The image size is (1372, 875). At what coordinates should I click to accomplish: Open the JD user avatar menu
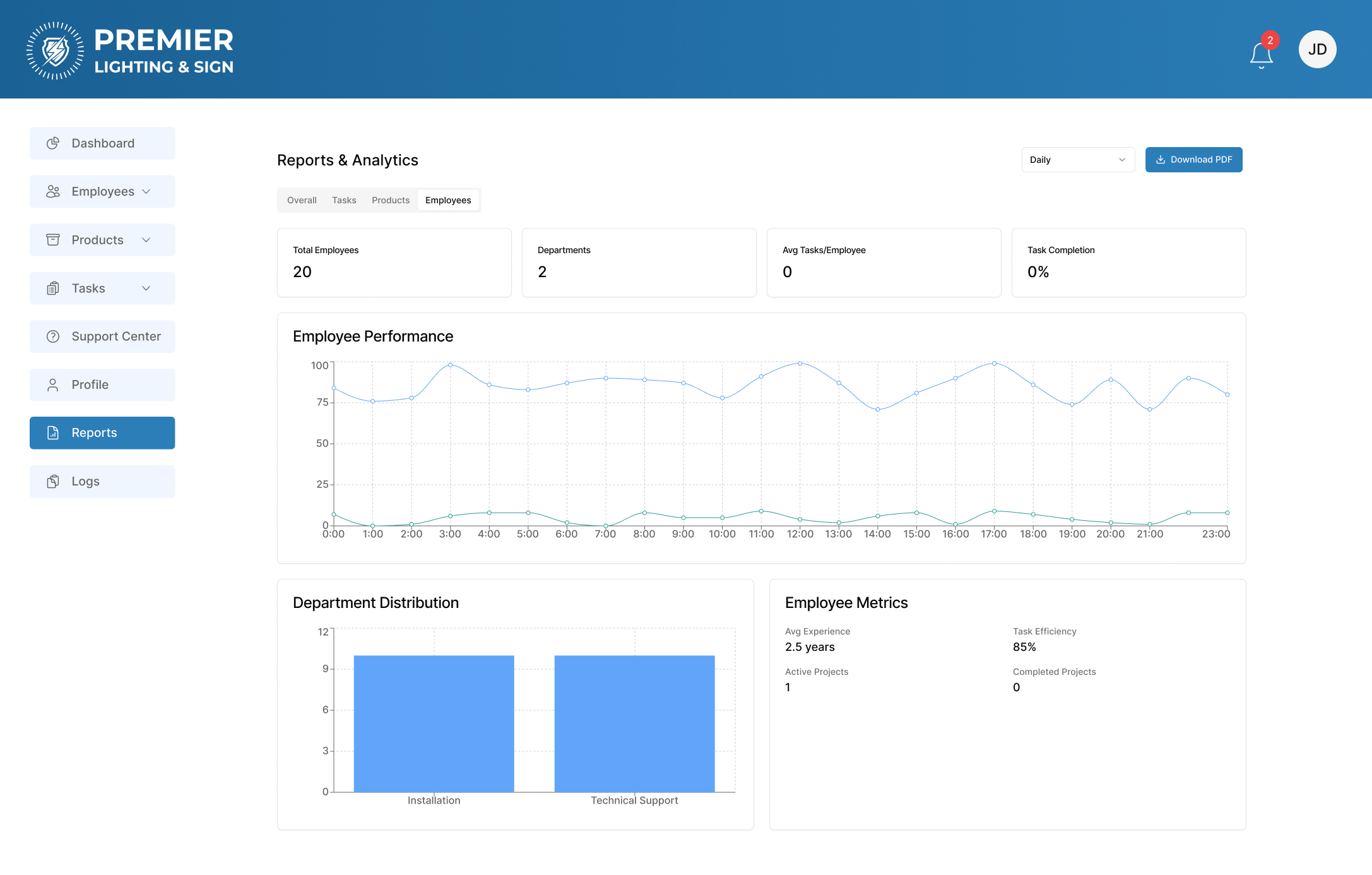pos(1317,49)
